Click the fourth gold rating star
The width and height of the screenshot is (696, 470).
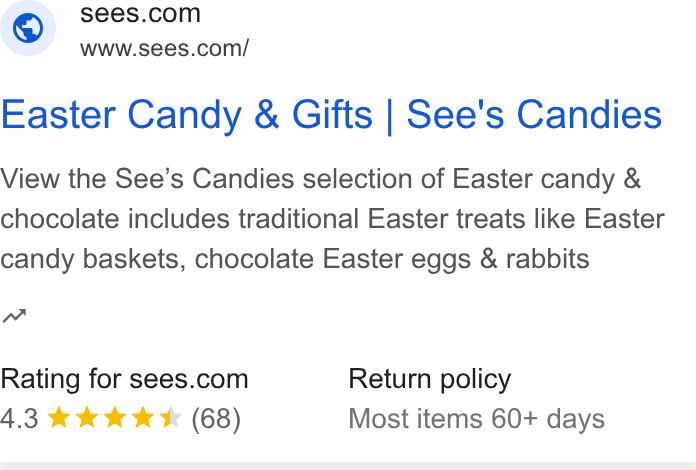143,418
